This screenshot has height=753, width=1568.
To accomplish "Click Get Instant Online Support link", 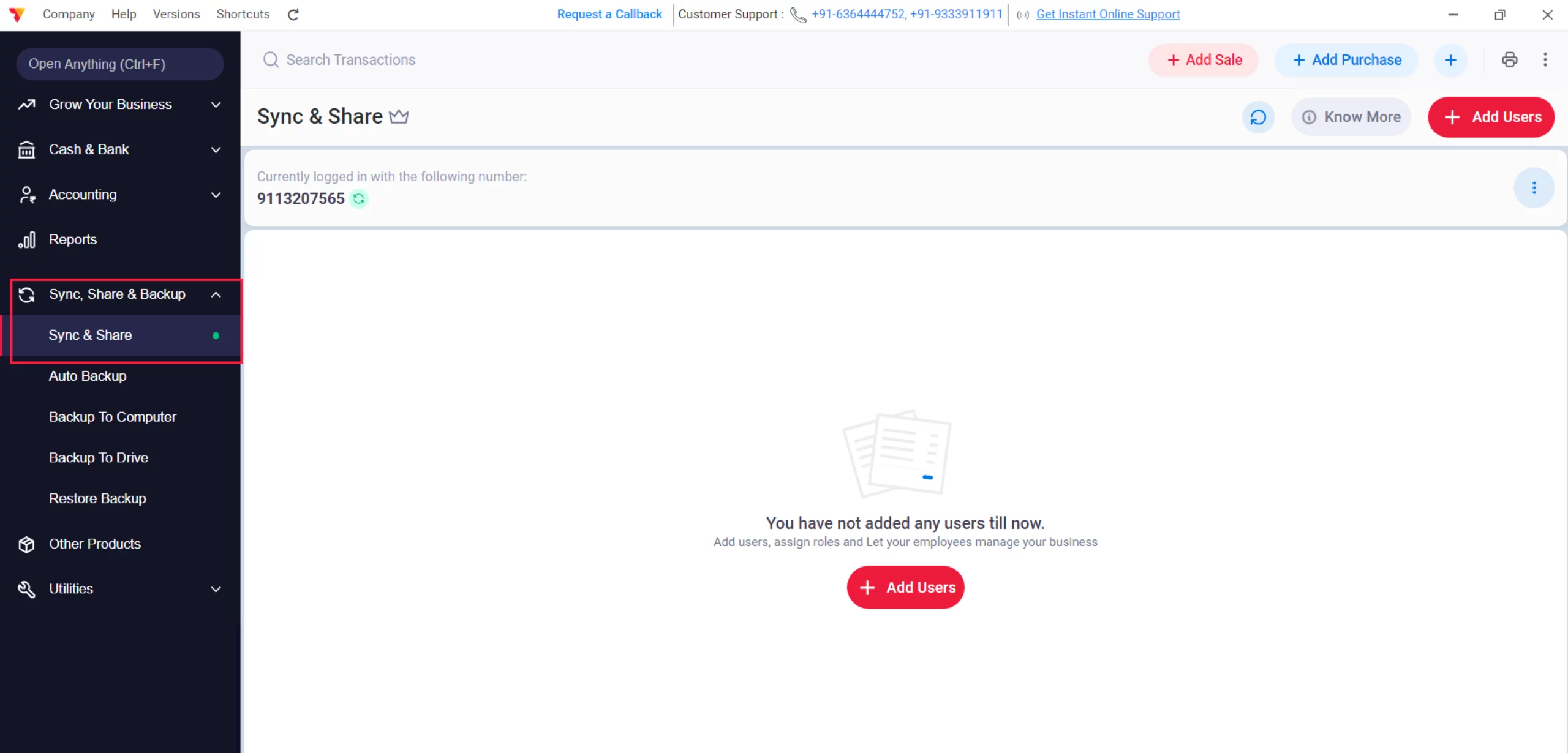I will (1107, 14).
